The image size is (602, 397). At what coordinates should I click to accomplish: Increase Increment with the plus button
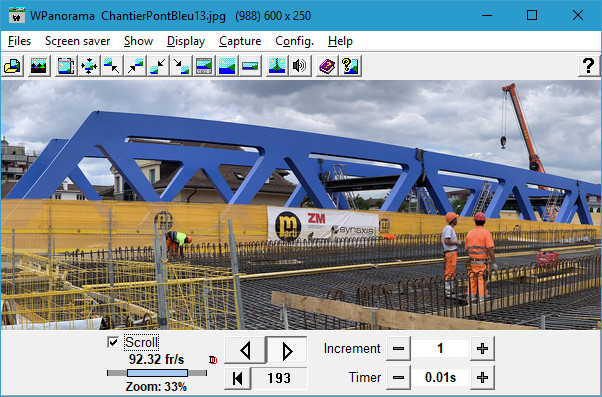482,349
